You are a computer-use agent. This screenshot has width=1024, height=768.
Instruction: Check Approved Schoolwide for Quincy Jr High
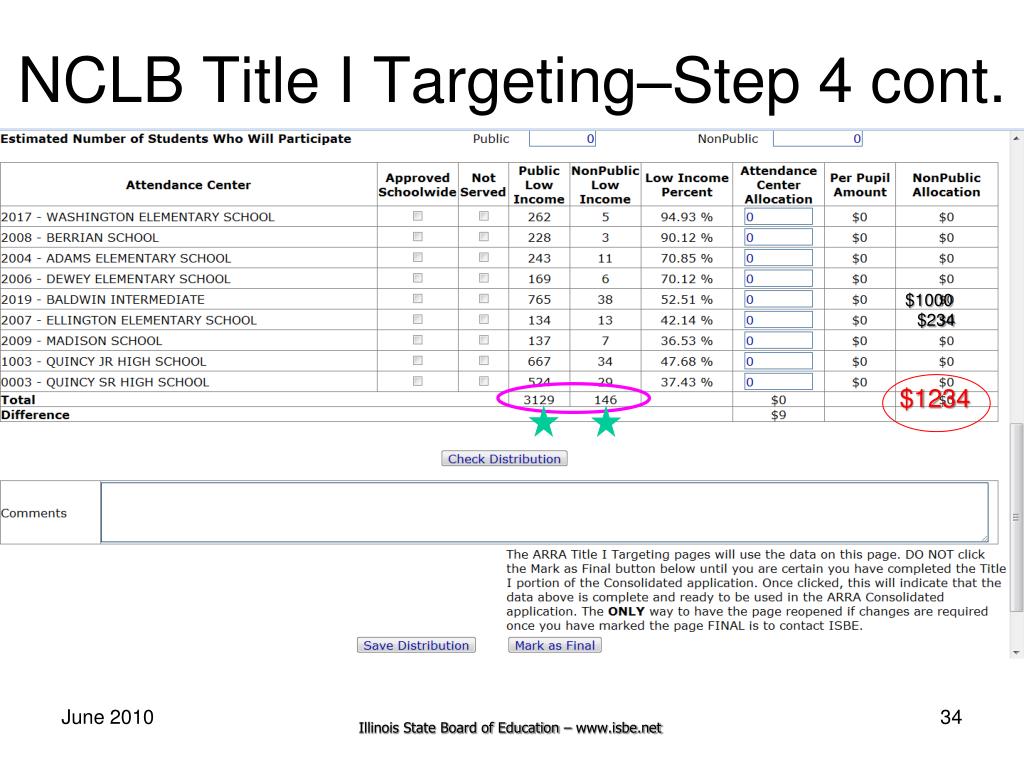[418, 360]
